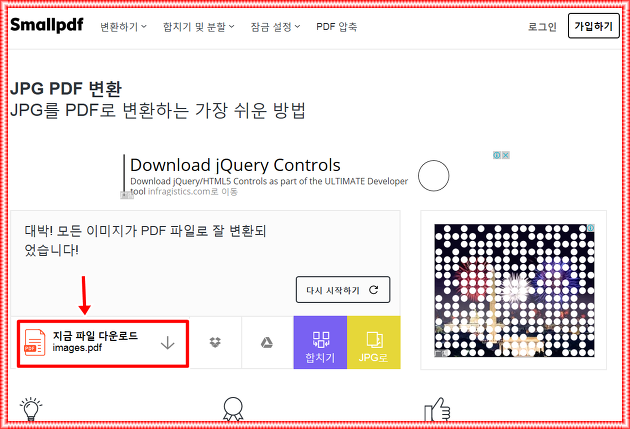Click the 가입하기 sign-up button
This screenshot has height=429, width=630.
tap(593, 26)
